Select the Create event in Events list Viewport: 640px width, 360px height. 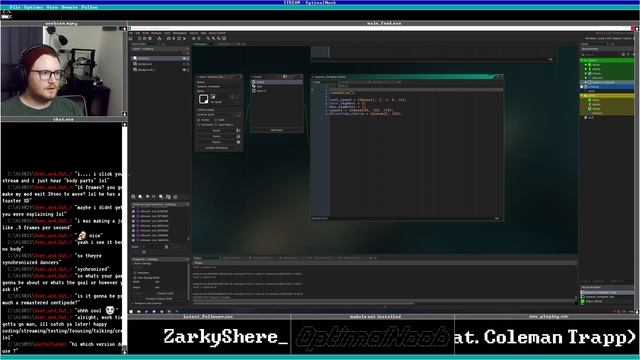(x=277, y=82)
